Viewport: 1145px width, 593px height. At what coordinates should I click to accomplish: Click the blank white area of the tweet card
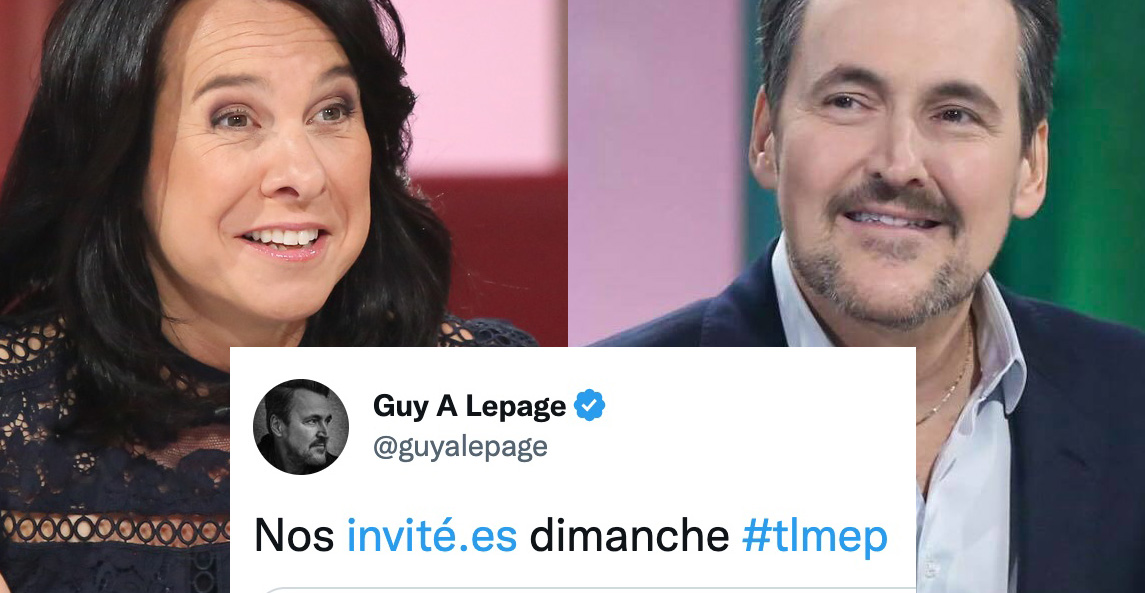(752, 438)
